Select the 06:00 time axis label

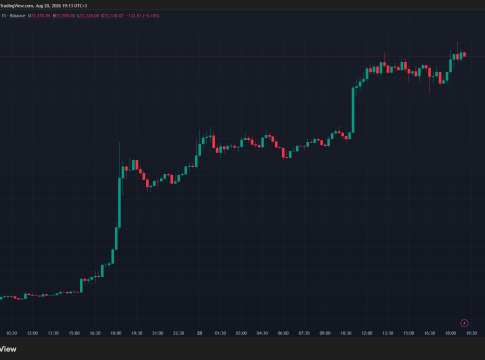[x=283, y=333]
